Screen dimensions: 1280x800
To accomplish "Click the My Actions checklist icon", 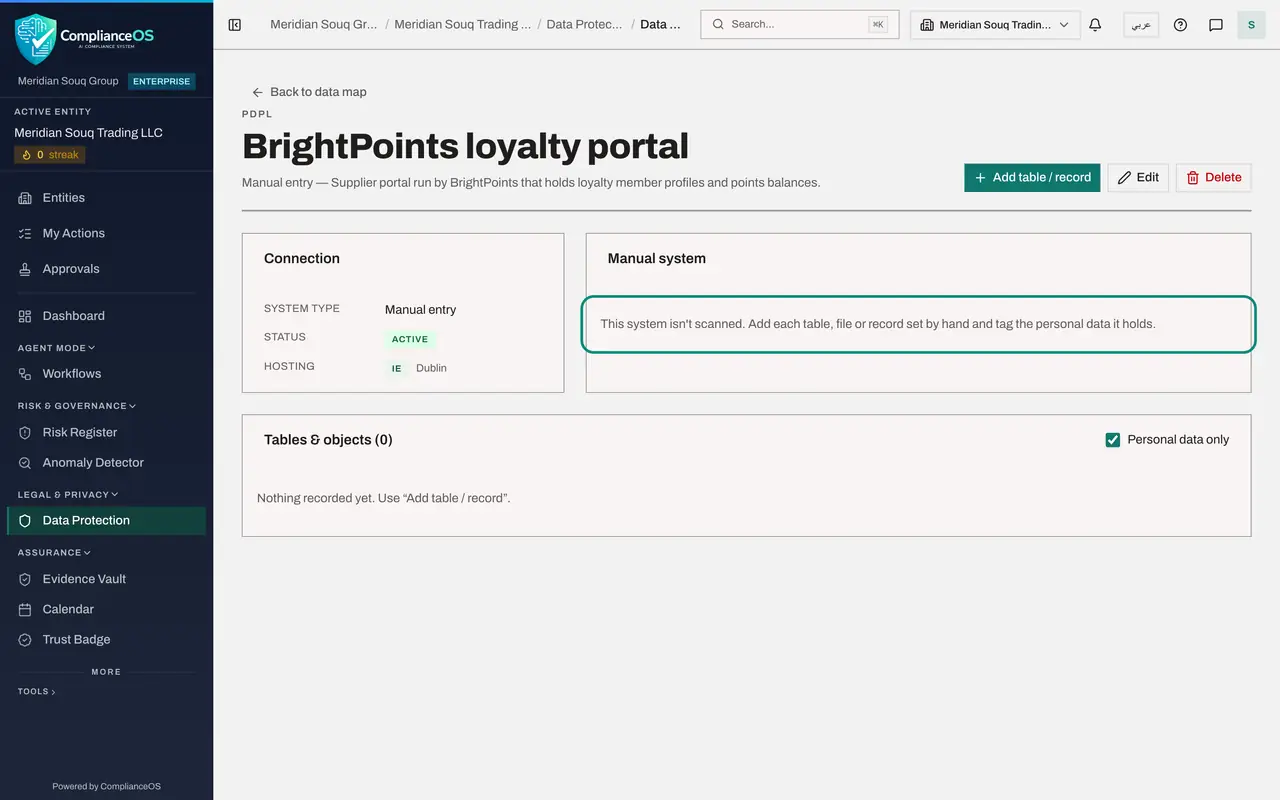I will (25, 233).
